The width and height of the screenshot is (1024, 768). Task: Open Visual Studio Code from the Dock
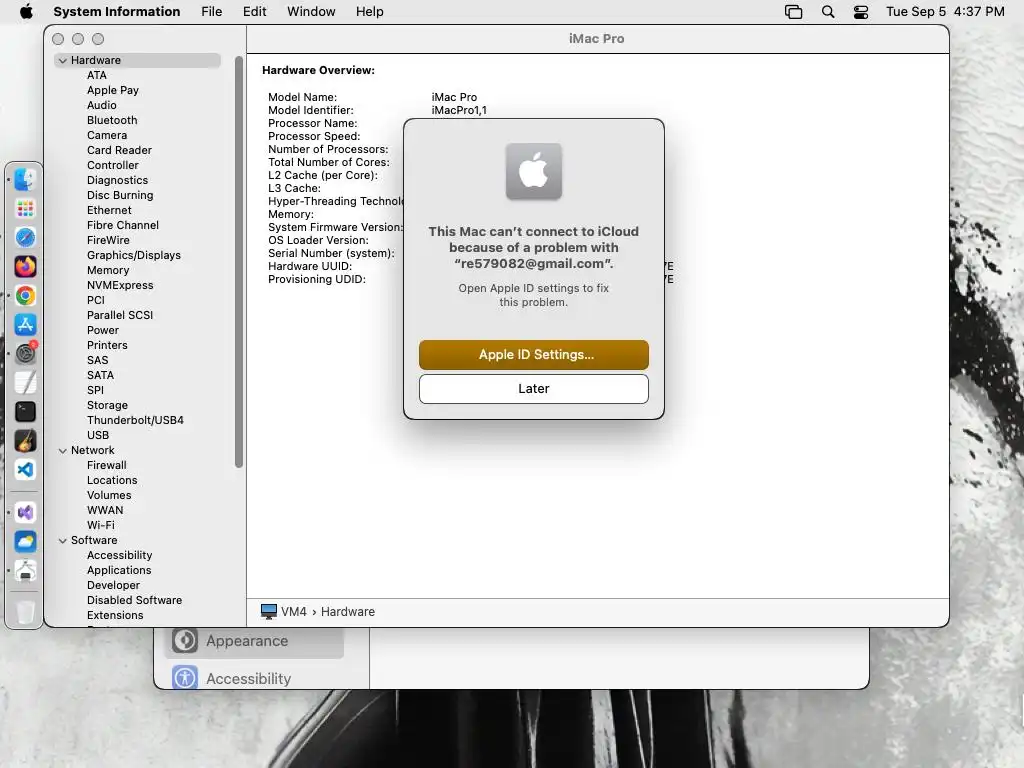click(x=25, y=470)
